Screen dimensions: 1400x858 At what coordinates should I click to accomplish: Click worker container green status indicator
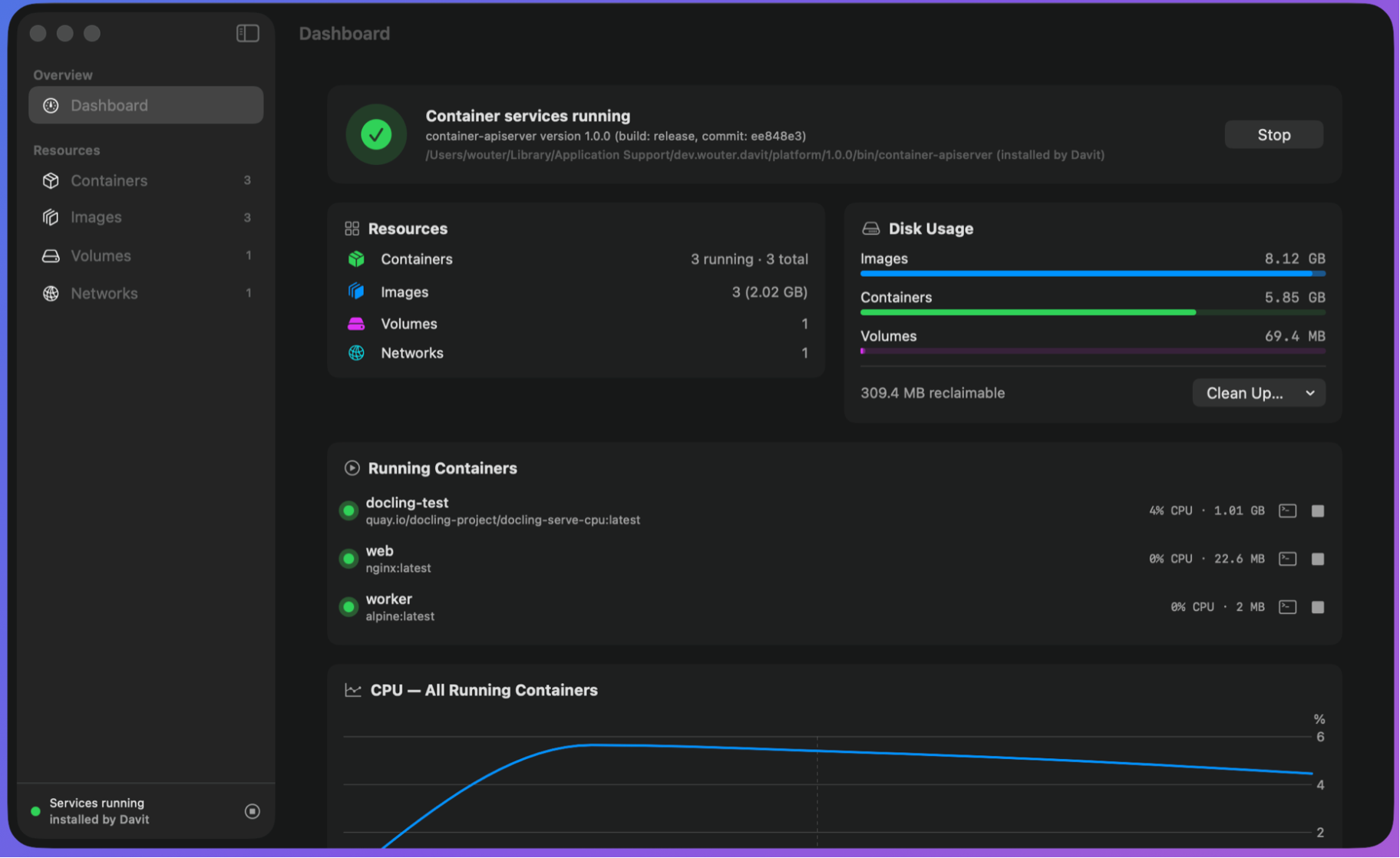pyautogui.click(x=348, y=607)
